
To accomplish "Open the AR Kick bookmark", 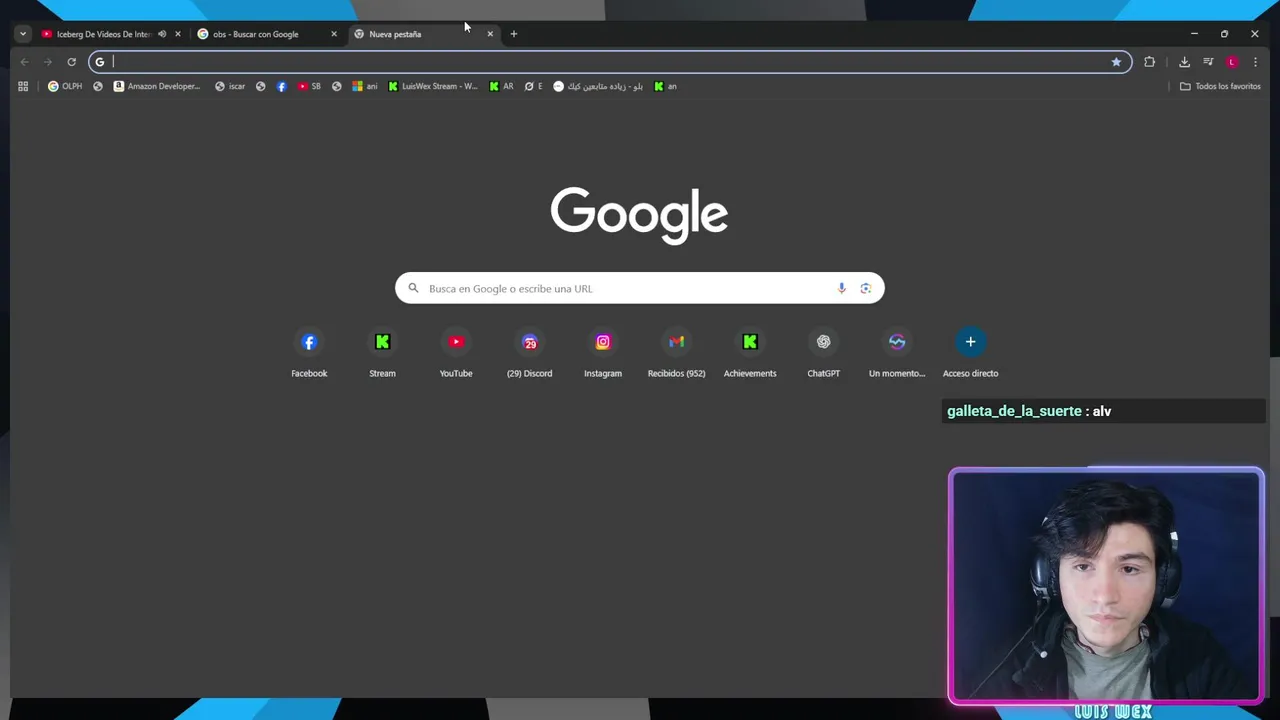I will pyautogui.click(x=501, y=86).
